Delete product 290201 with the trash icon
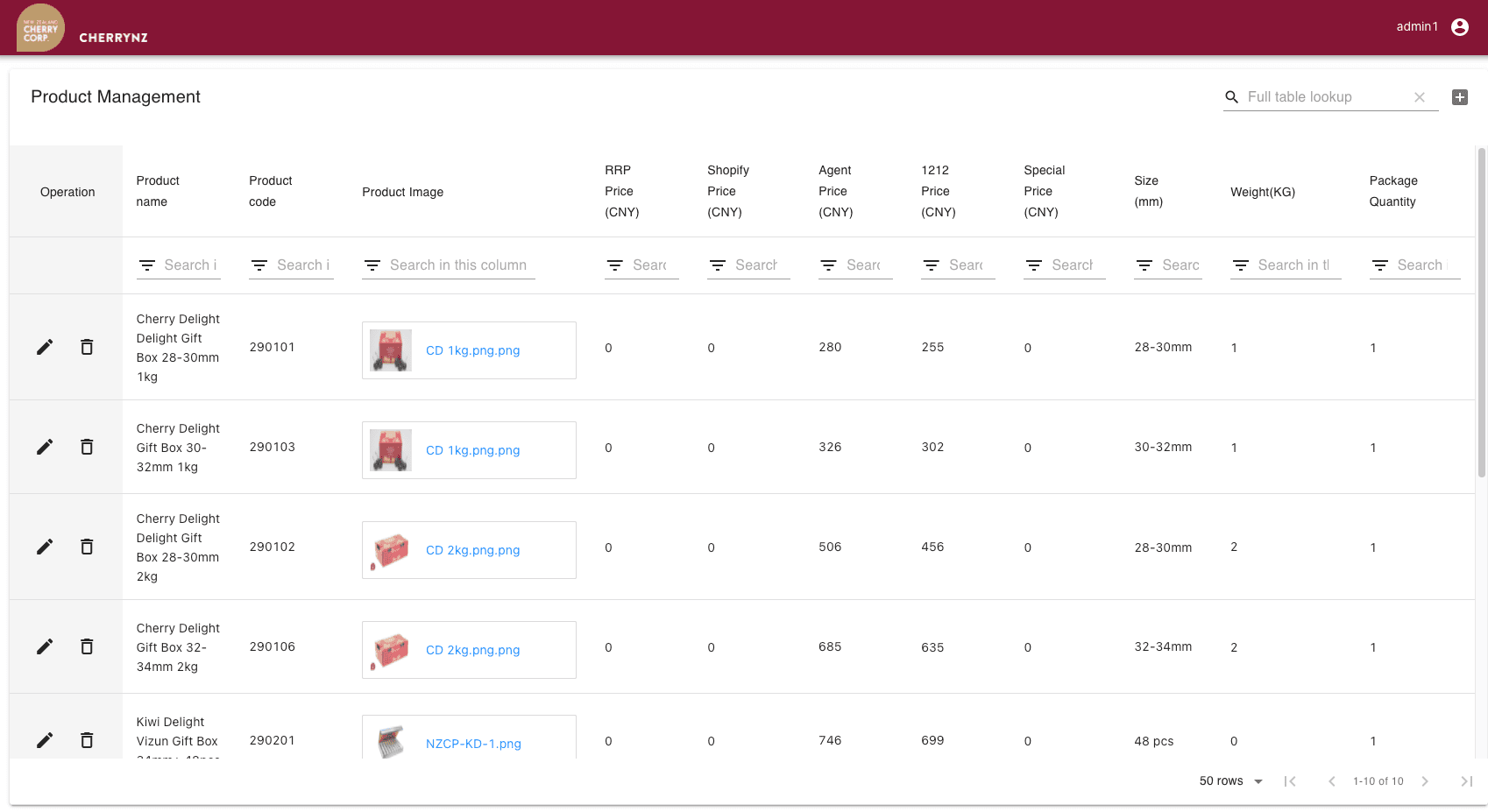This screenshot has height=812, width=1488. [87, 740]
